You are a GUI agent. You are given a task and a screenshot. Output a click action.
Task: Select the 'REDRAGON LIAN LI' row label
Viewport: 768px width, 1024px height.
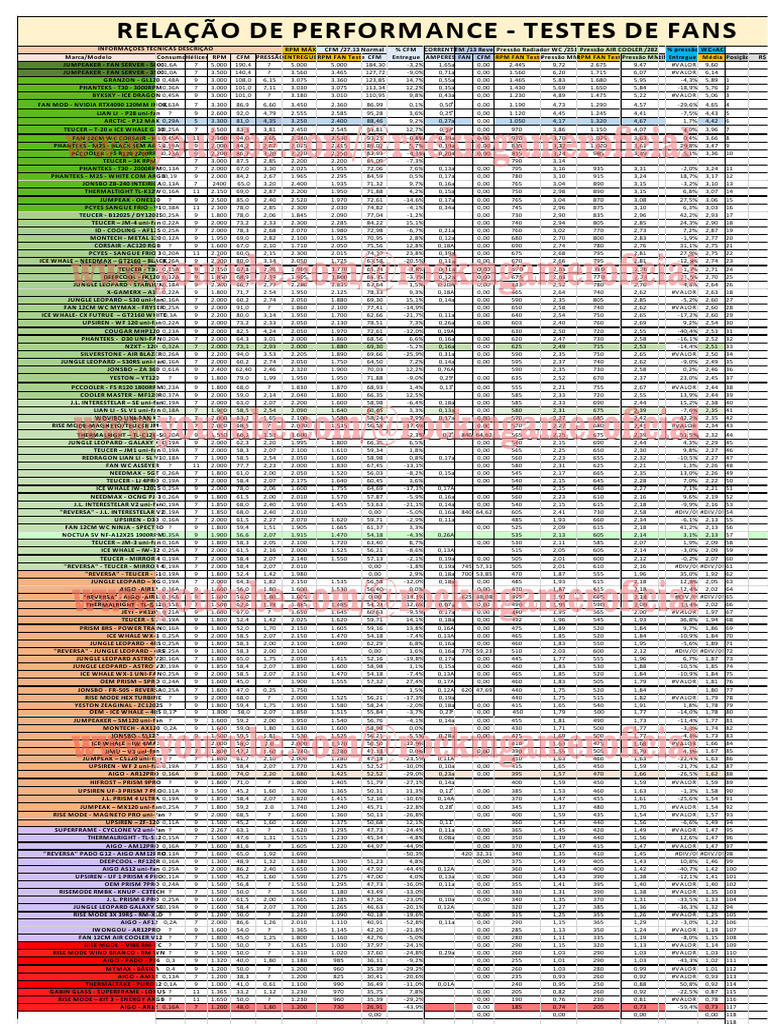point(121,458)
